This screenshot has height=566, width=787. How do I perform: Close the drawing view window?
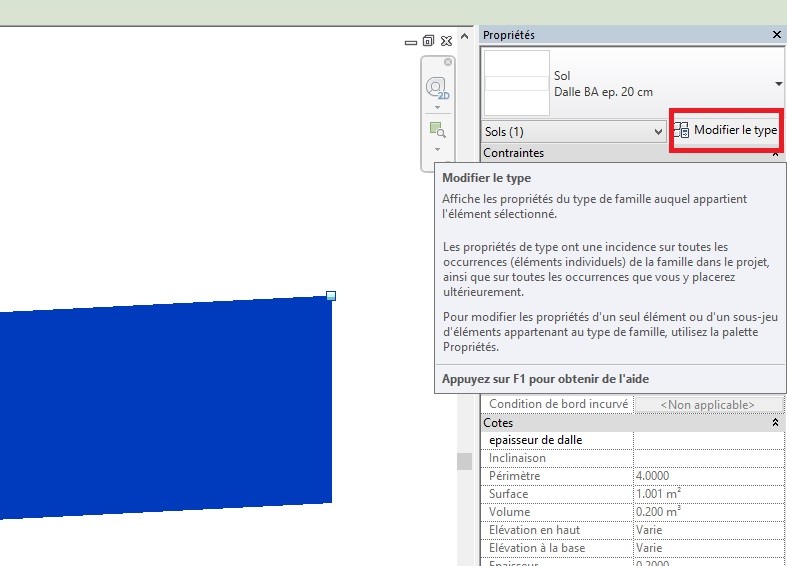[446, 41]
